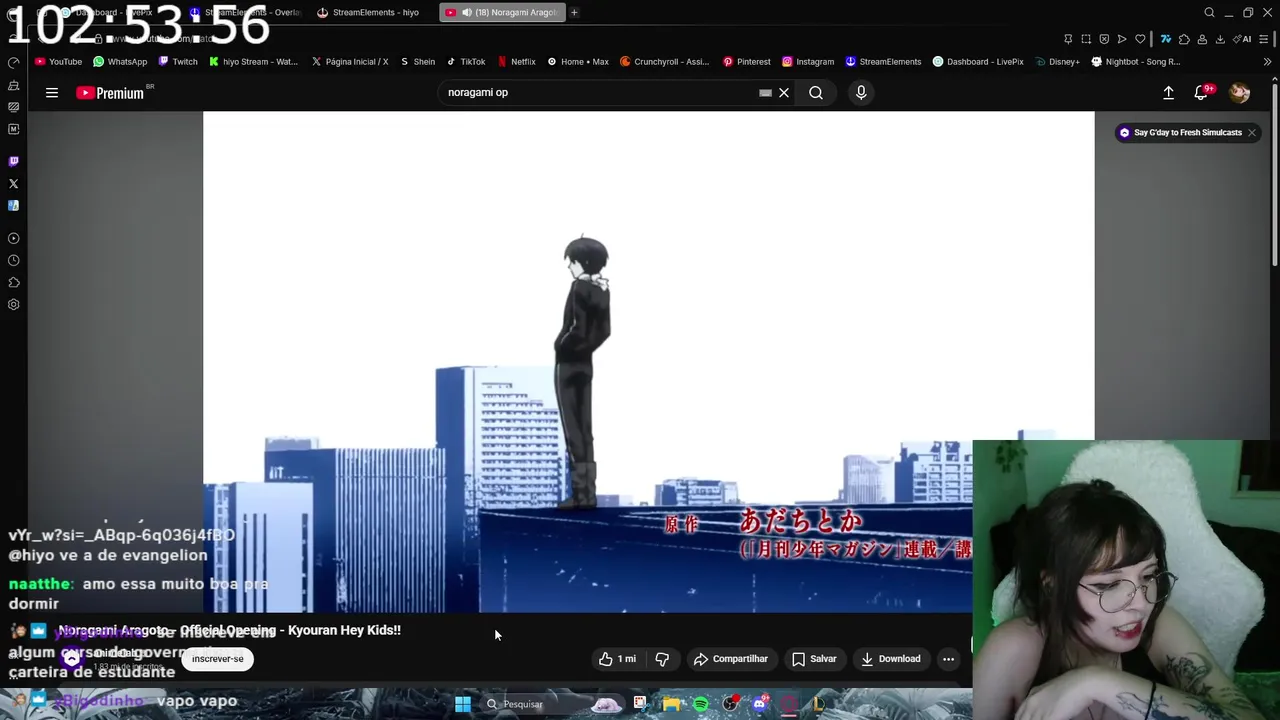Open Instagram bookmark
The height and width of the screenshot is (720, 1280).
coord(808,62)
